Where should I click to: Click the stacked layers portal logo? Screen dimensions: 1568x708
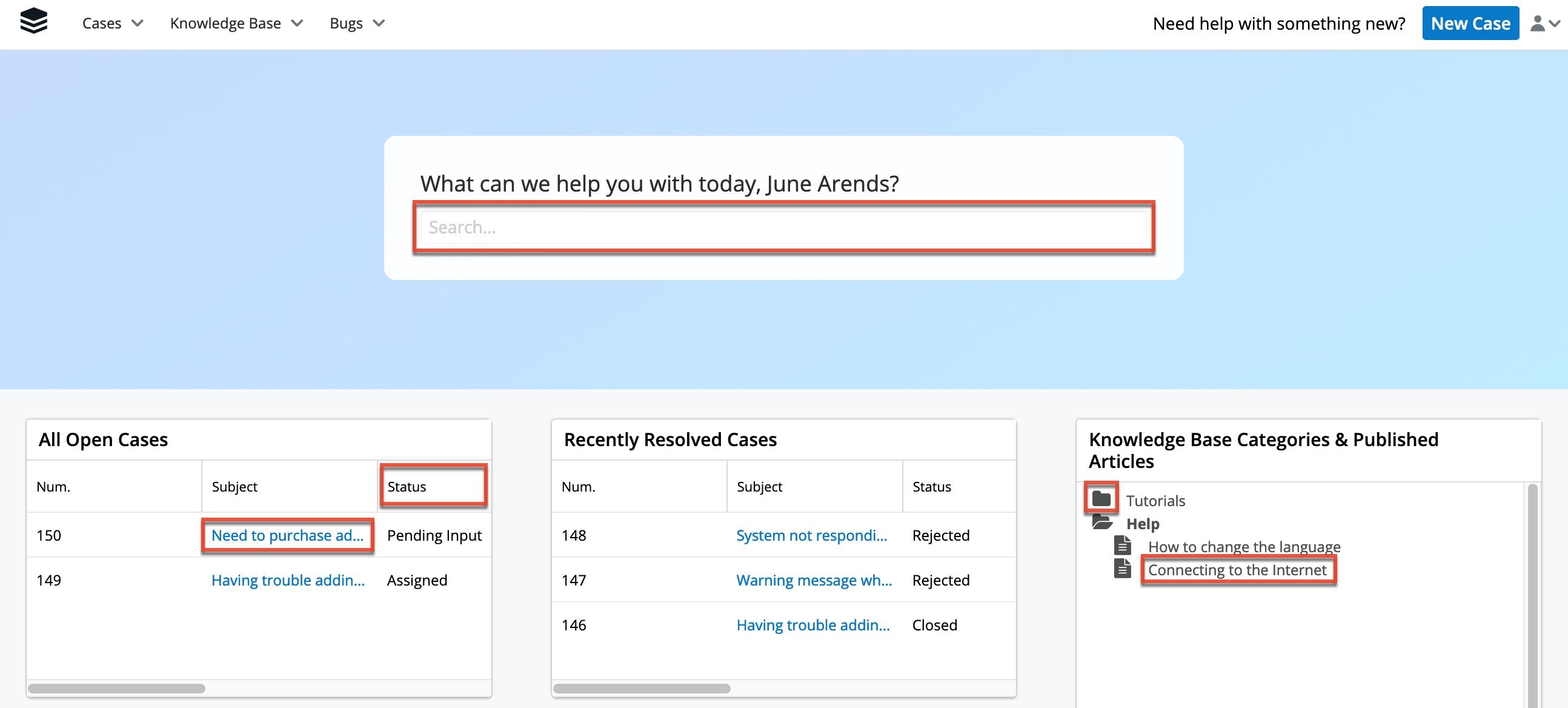[33, 22]
